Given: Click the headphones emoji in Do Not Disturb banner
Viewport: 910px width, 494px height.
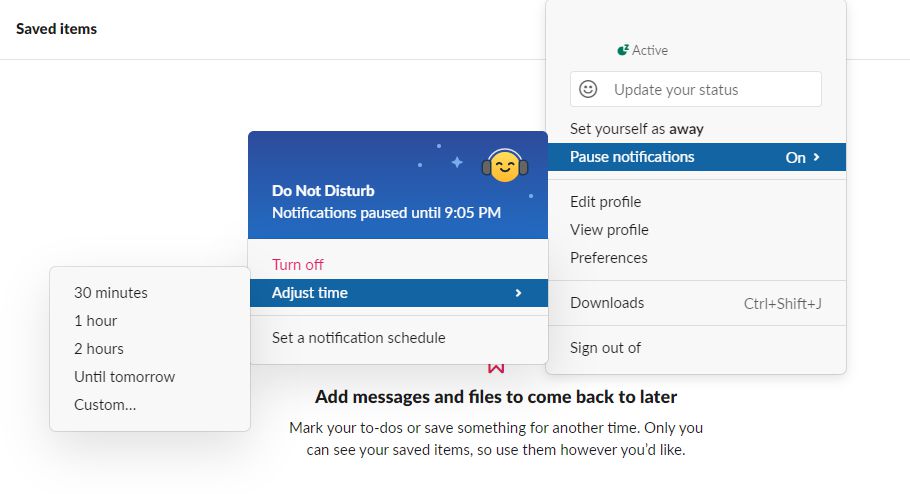Looking at the screenshot, I should pos(505,165).
